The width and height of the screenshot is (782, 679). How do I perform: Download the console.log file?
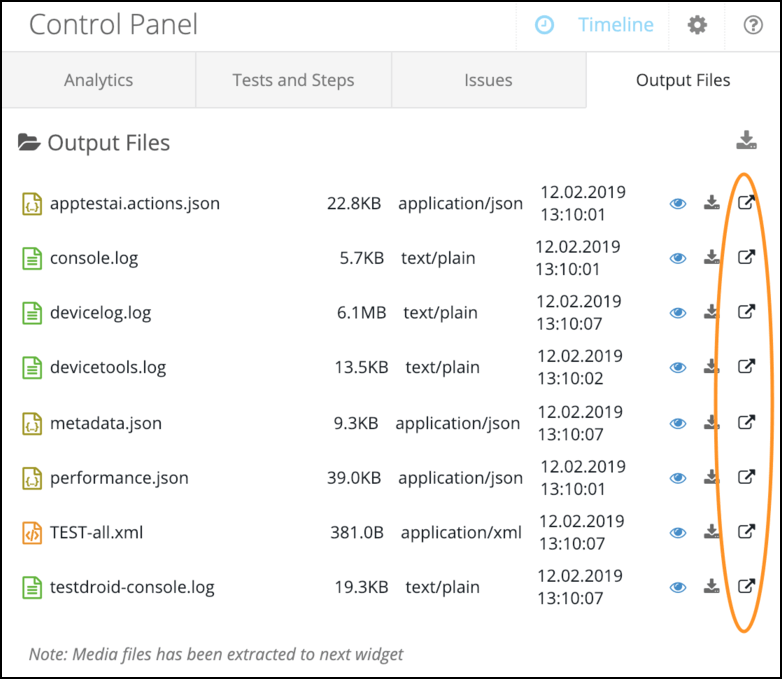(x=711, y=258)
